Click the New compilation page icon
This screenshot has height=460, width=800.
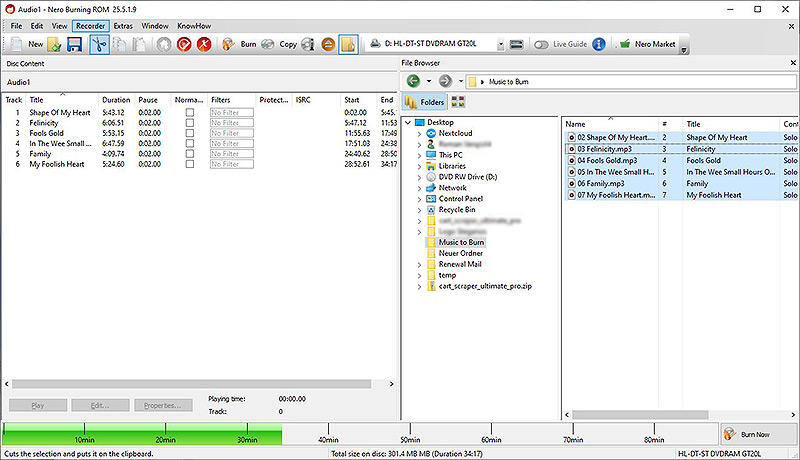coord(16,44)
